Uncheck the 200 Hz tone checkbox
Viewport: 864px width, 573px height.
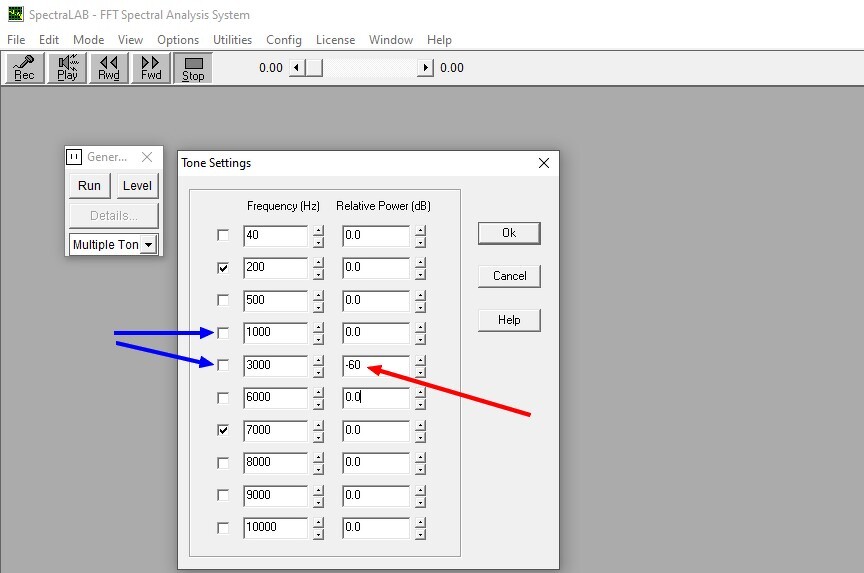click(223, 268)
